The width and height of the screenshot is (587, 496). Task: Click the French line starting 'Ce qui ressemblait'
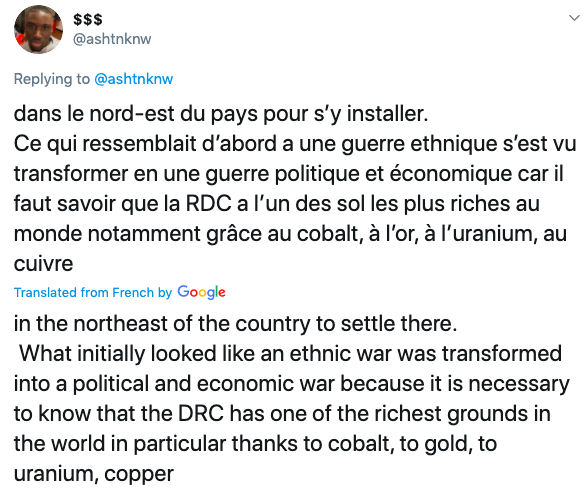(295, 144)
